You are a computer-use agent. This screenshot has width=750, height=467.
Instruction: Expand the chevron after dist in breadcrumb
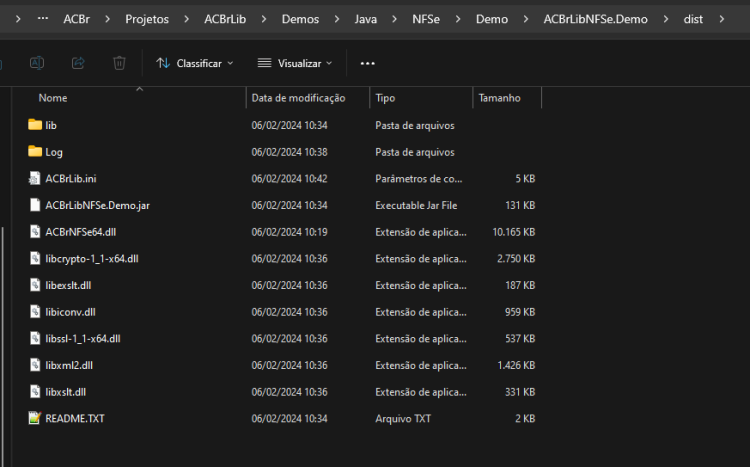(x=722, y=19)
